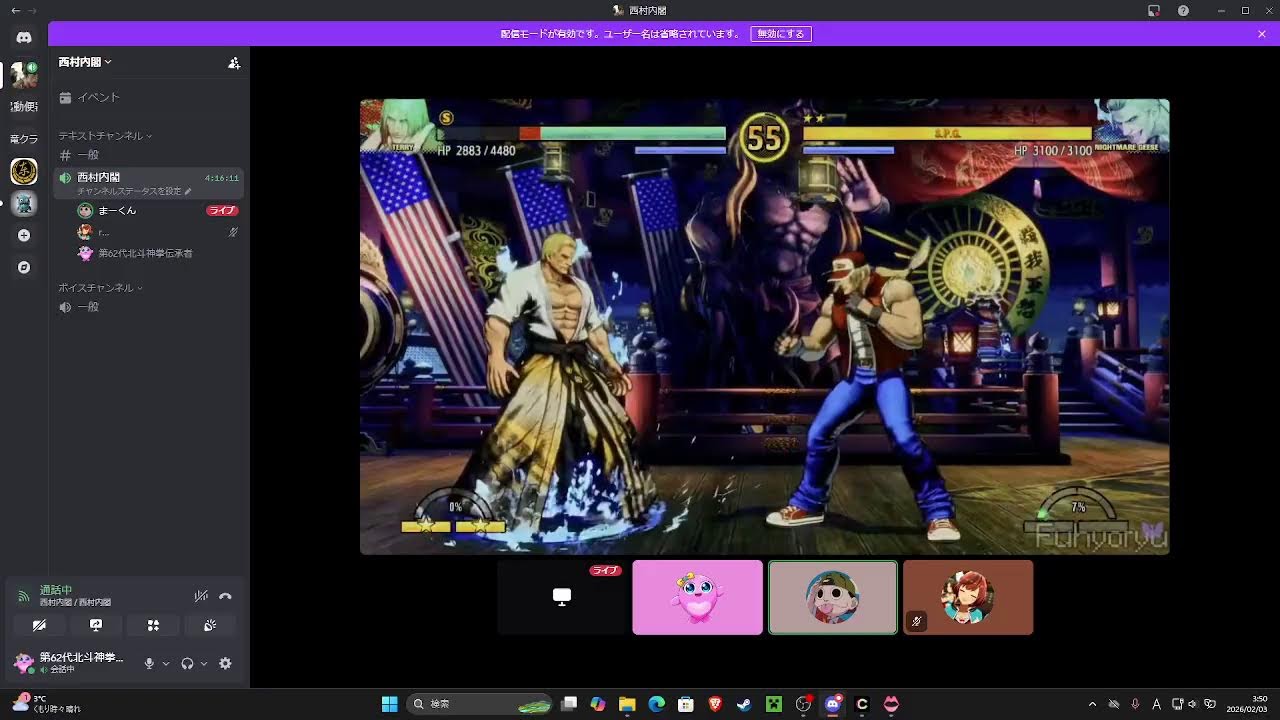
Task: Expand the 西村内閣 server name dropdown
Action: pyautogui.click(x=85, y=62)
